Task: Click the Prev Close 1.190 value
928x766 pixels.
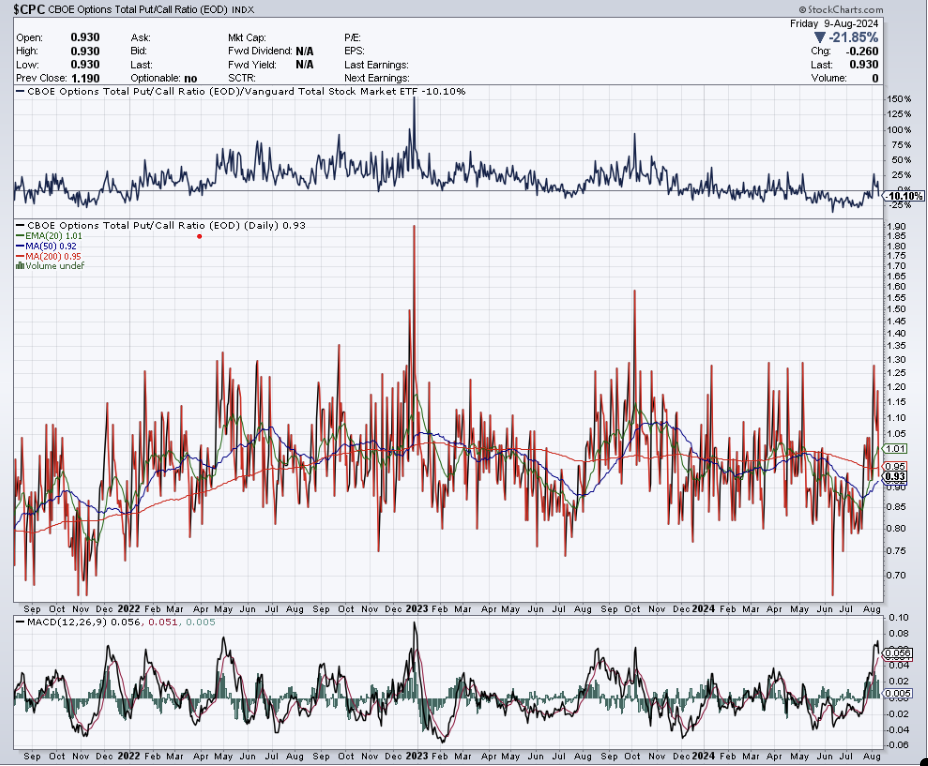Action: 85,78
